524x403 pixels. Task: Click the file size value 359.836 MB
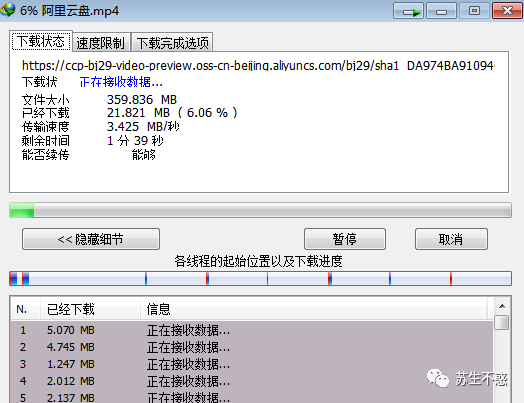[x=142, y=100]
